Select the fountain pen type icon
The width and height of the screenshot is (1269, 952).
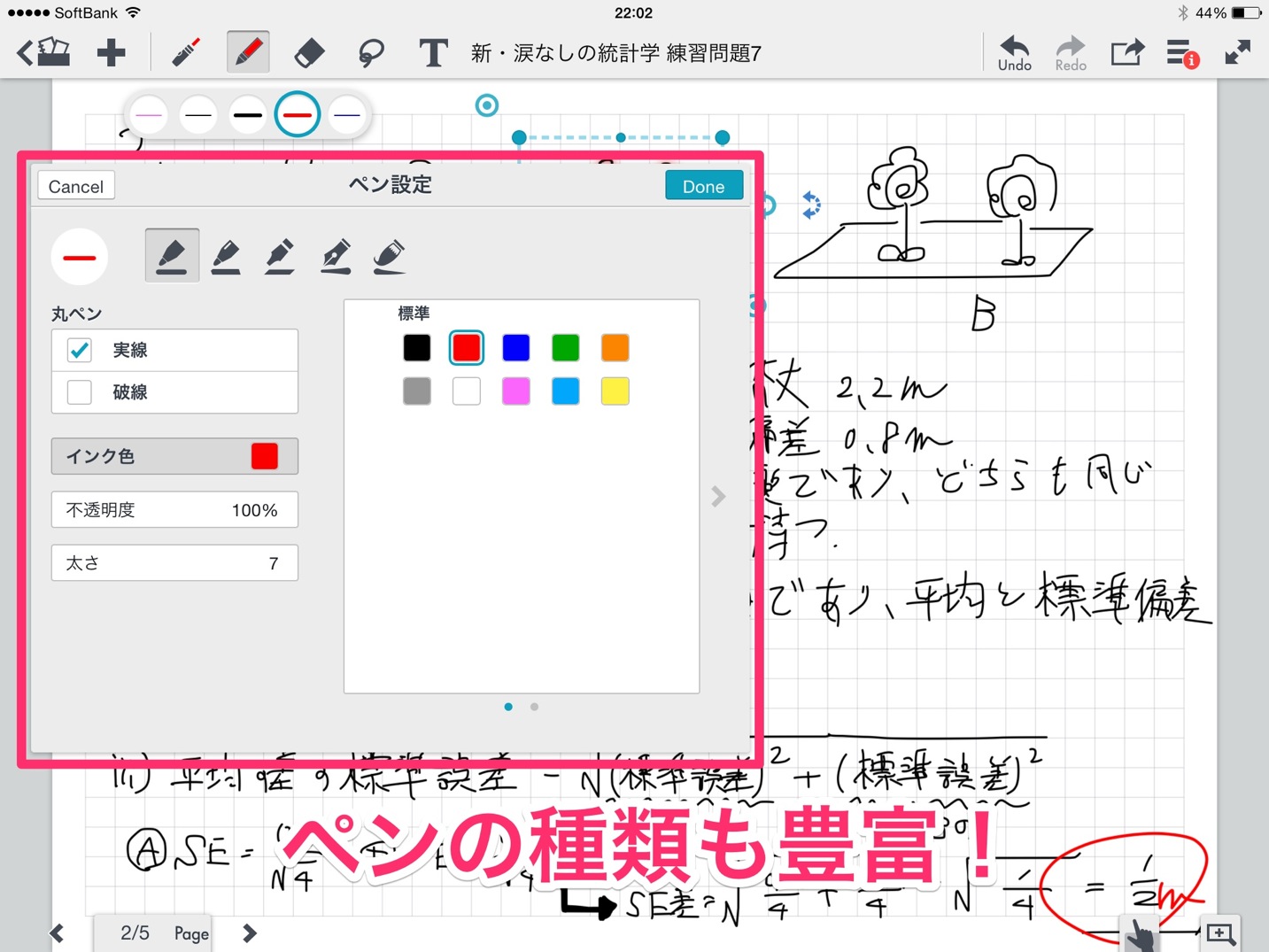pos(336,256)
